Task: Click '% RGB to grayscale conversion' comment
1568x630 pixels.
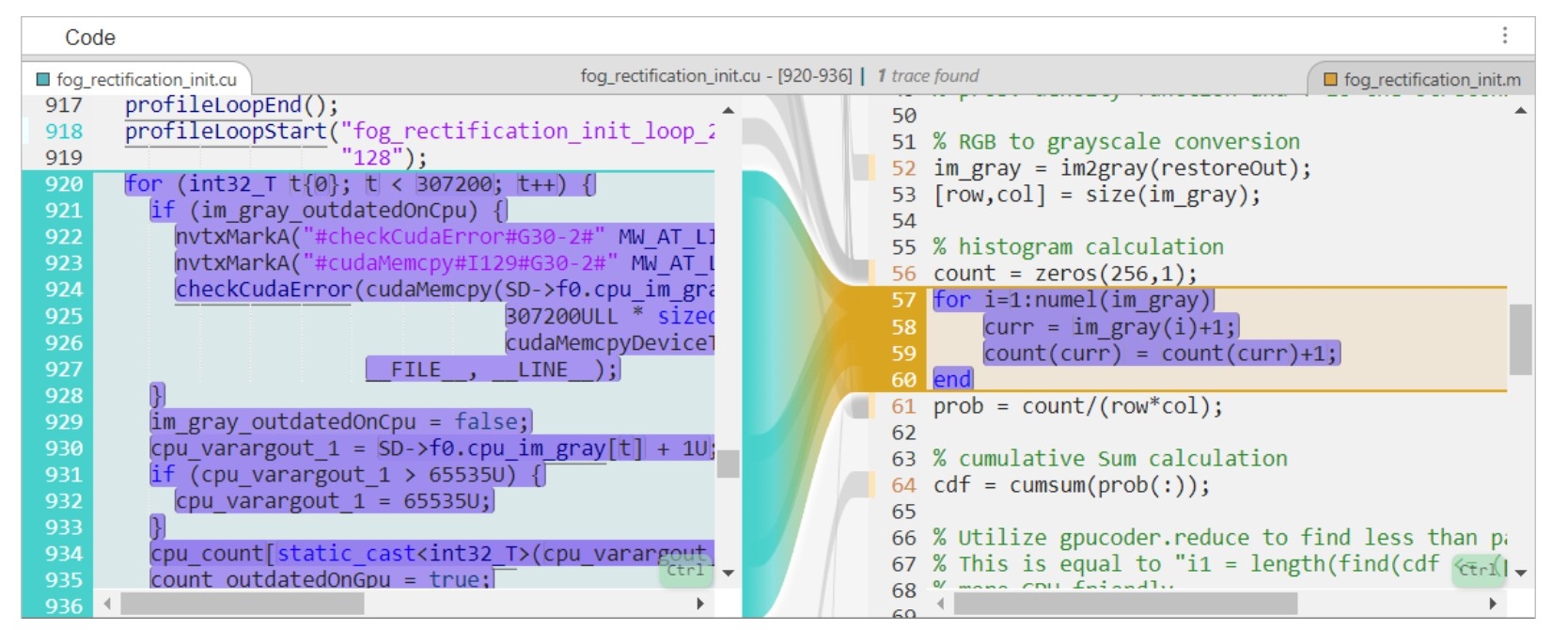Action: (x=1117, y=141)
